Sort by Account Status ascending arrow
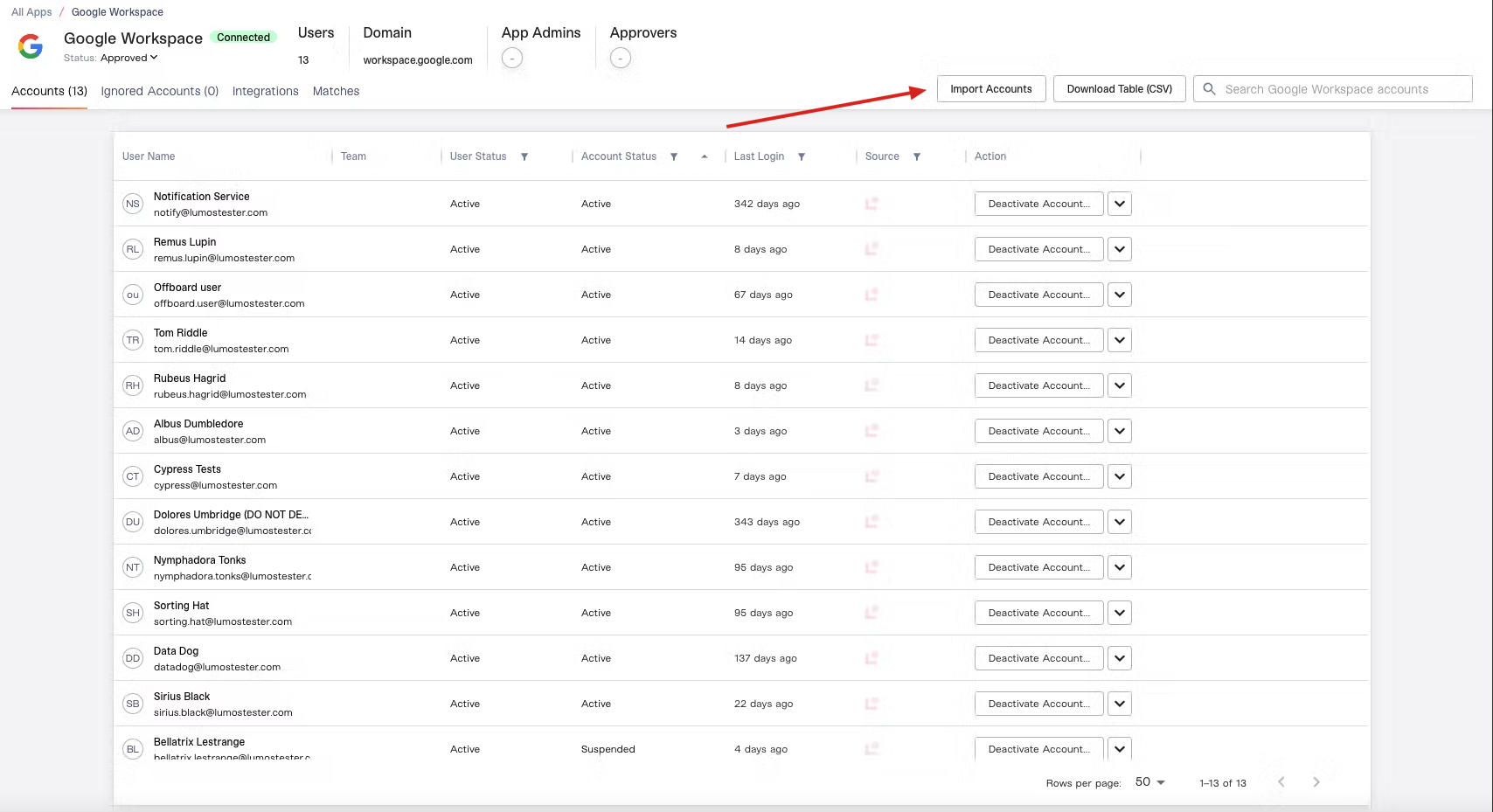The image size is (1493, 812). click(x=705, y=156)
